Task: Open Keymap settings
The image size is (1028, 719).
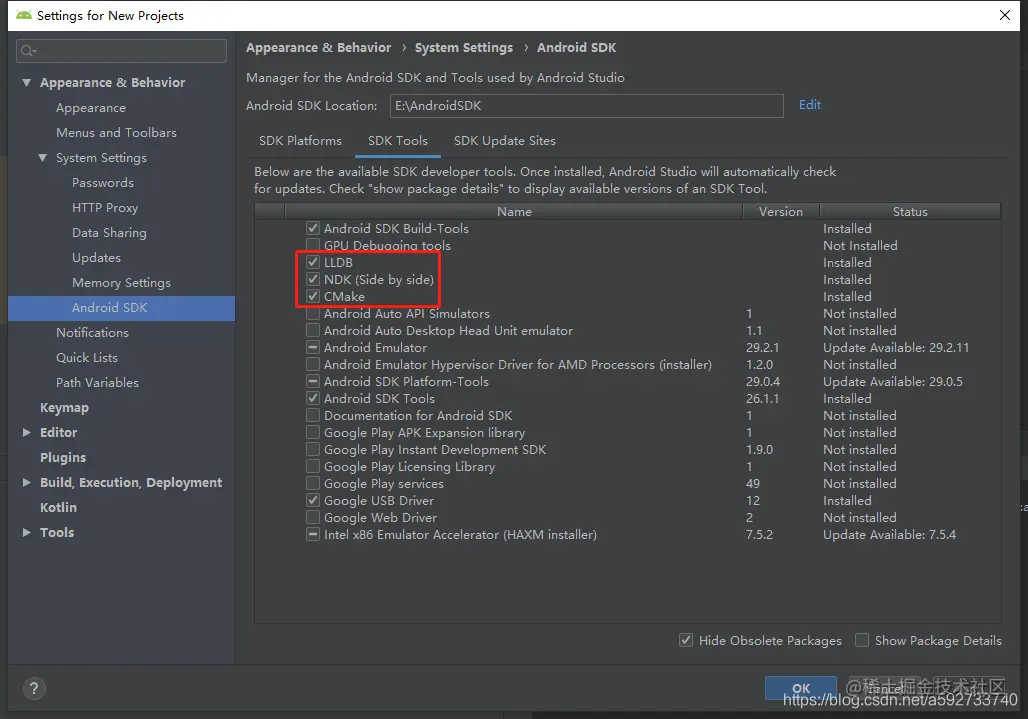Action: point(64,408)
